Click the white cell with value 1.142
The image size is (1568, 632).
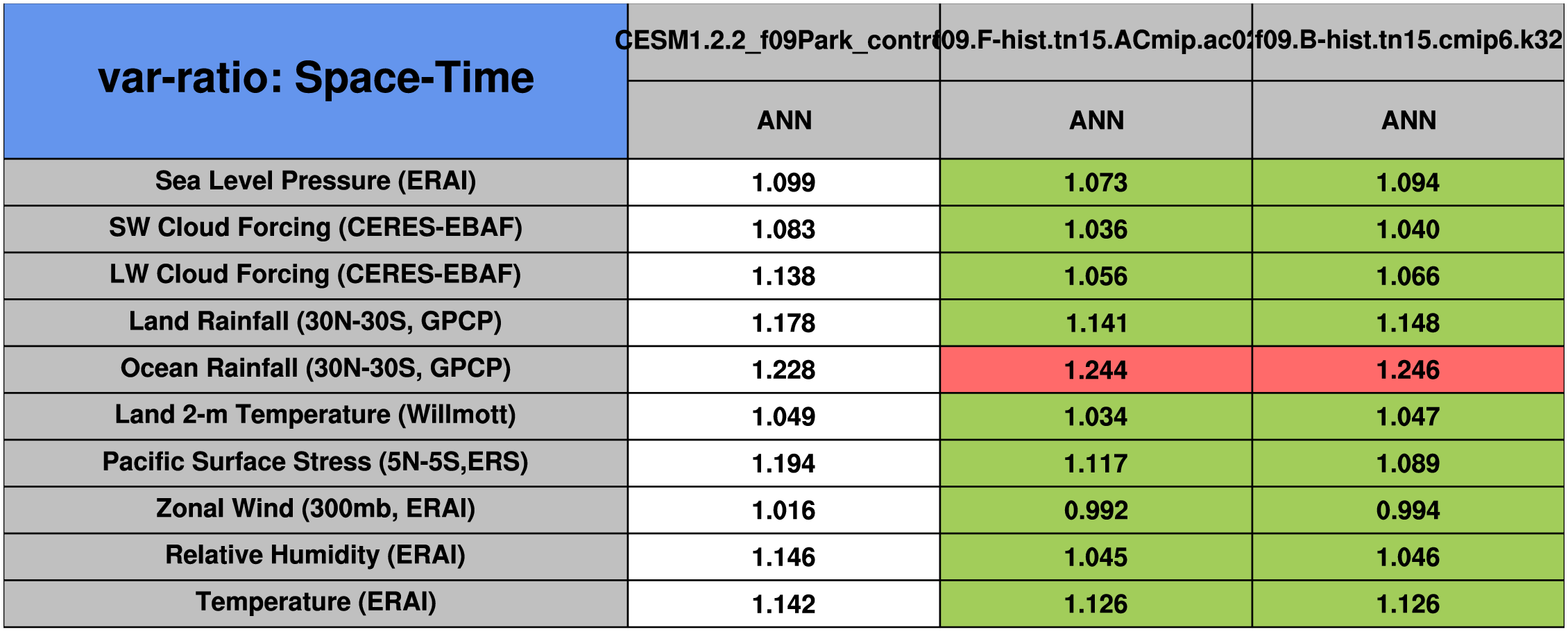(x=783, y=604)
